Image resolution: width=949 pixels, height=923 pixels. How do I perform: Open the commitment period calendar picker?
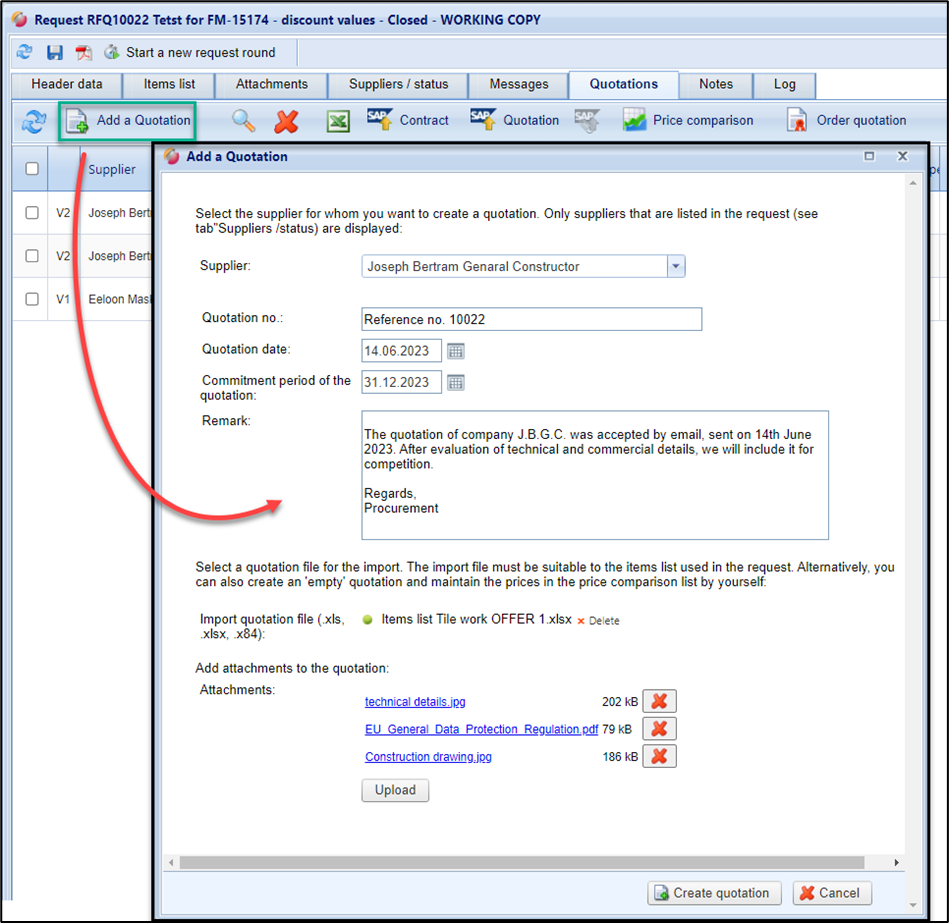pyautogui.click(x=456, y=382)
